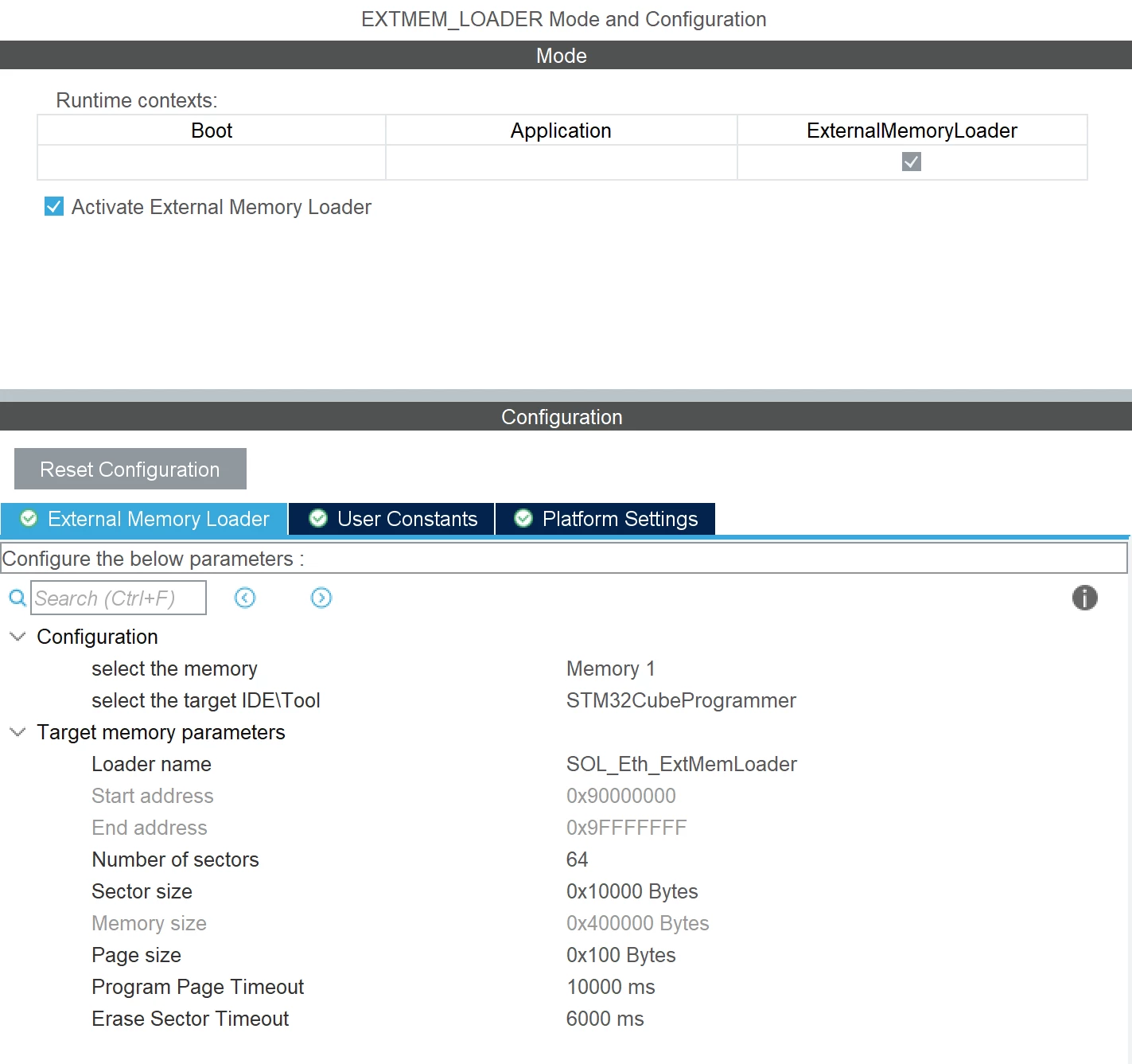
Task: Click the Mode section header bar
Action: coord(566,55)
